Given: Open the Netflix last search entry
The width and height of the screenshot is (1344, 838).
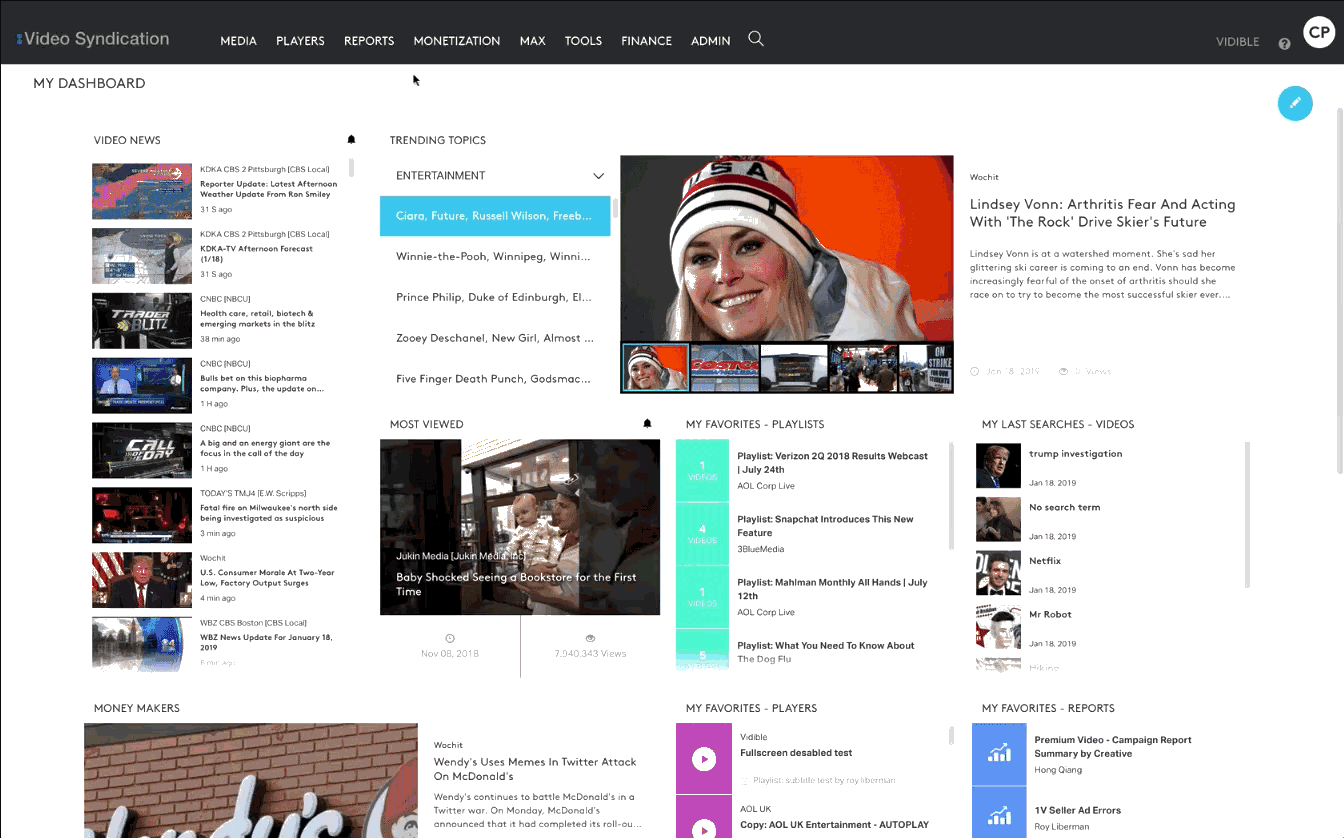Looking at the screenshot, I should pos(1045,561).
